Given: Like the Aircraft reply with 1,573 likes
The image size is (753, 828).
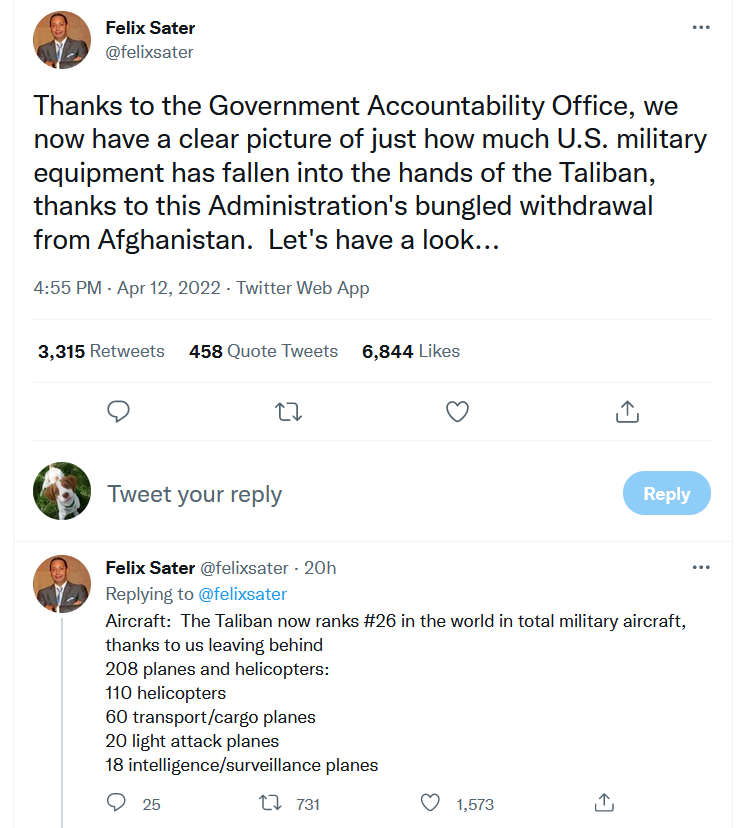Looking at the screenshot, I should 430,803.
